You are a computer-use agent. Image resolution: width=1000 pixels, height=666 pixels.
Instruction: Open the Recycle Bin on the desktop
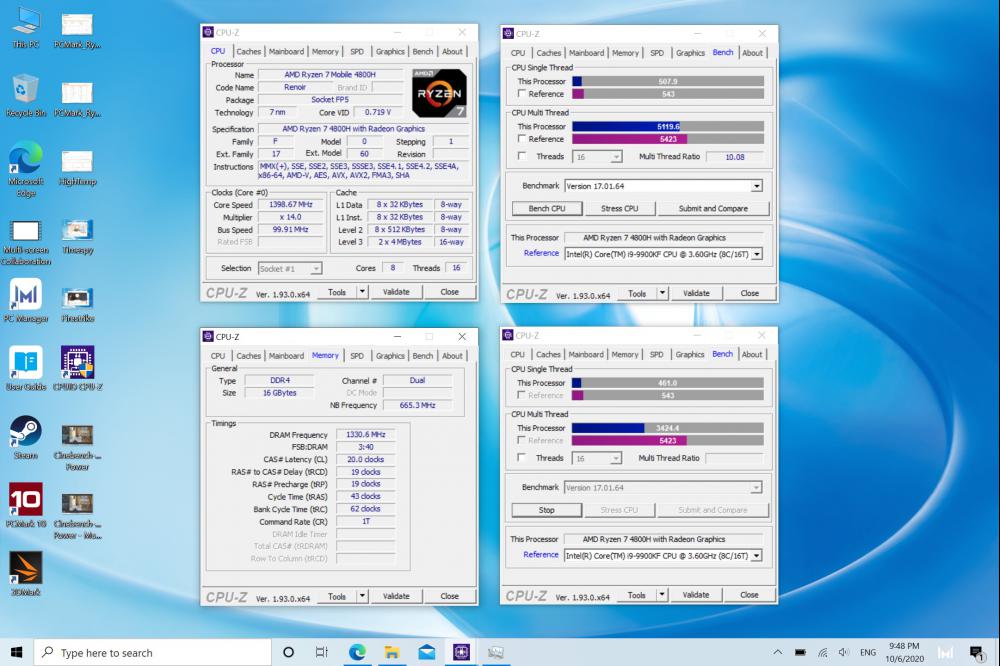(26, 96)
